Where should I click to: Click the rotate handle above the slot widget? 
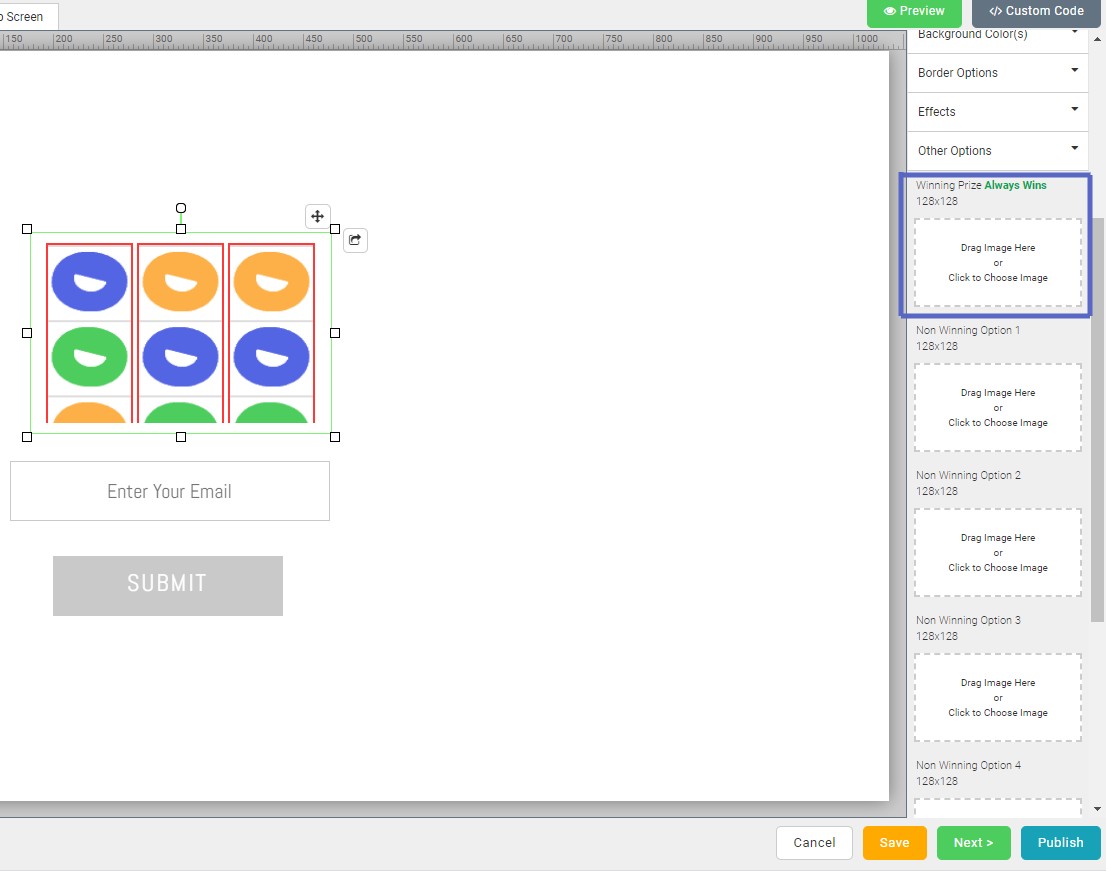tap(181, 209)
